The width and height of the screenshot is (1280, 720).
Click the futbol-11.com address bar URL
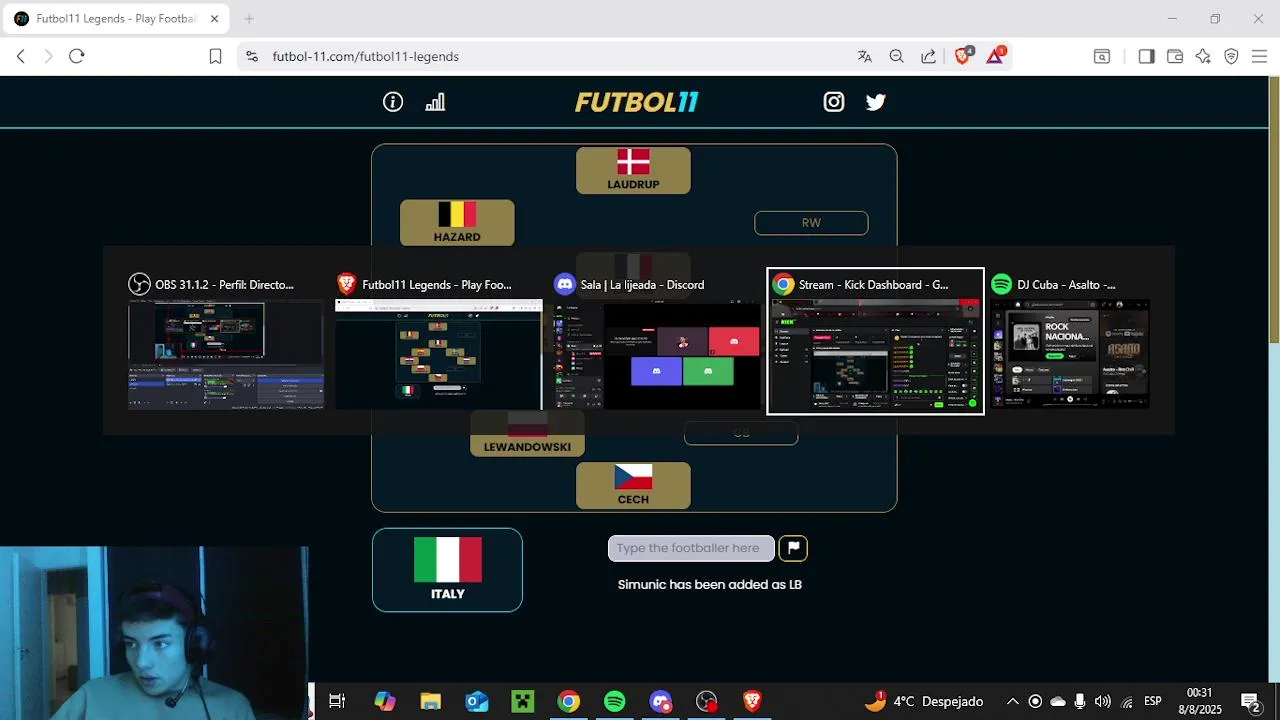tap(365, 56)
